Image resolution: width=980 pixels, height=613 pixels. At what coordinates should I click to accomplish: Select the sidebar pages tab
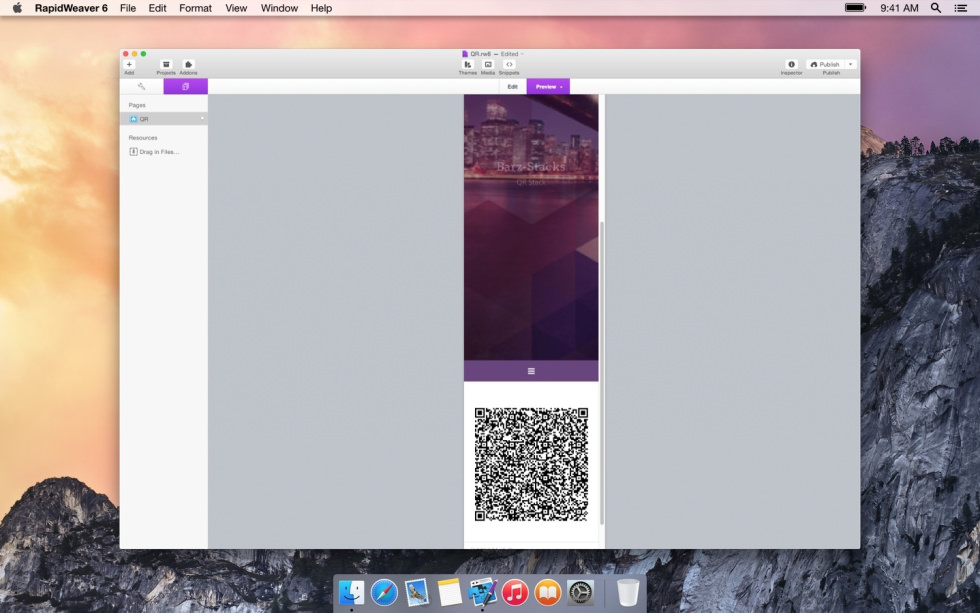click(186, 86)
